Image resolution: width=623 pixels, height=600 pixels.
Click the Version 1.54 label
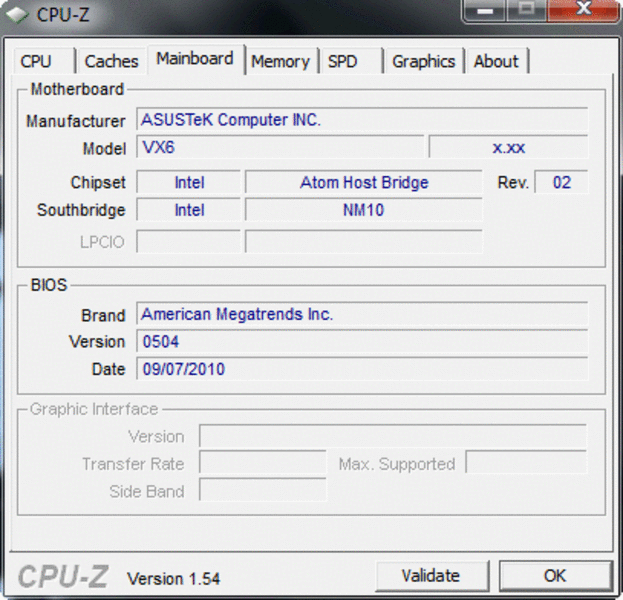173,579
